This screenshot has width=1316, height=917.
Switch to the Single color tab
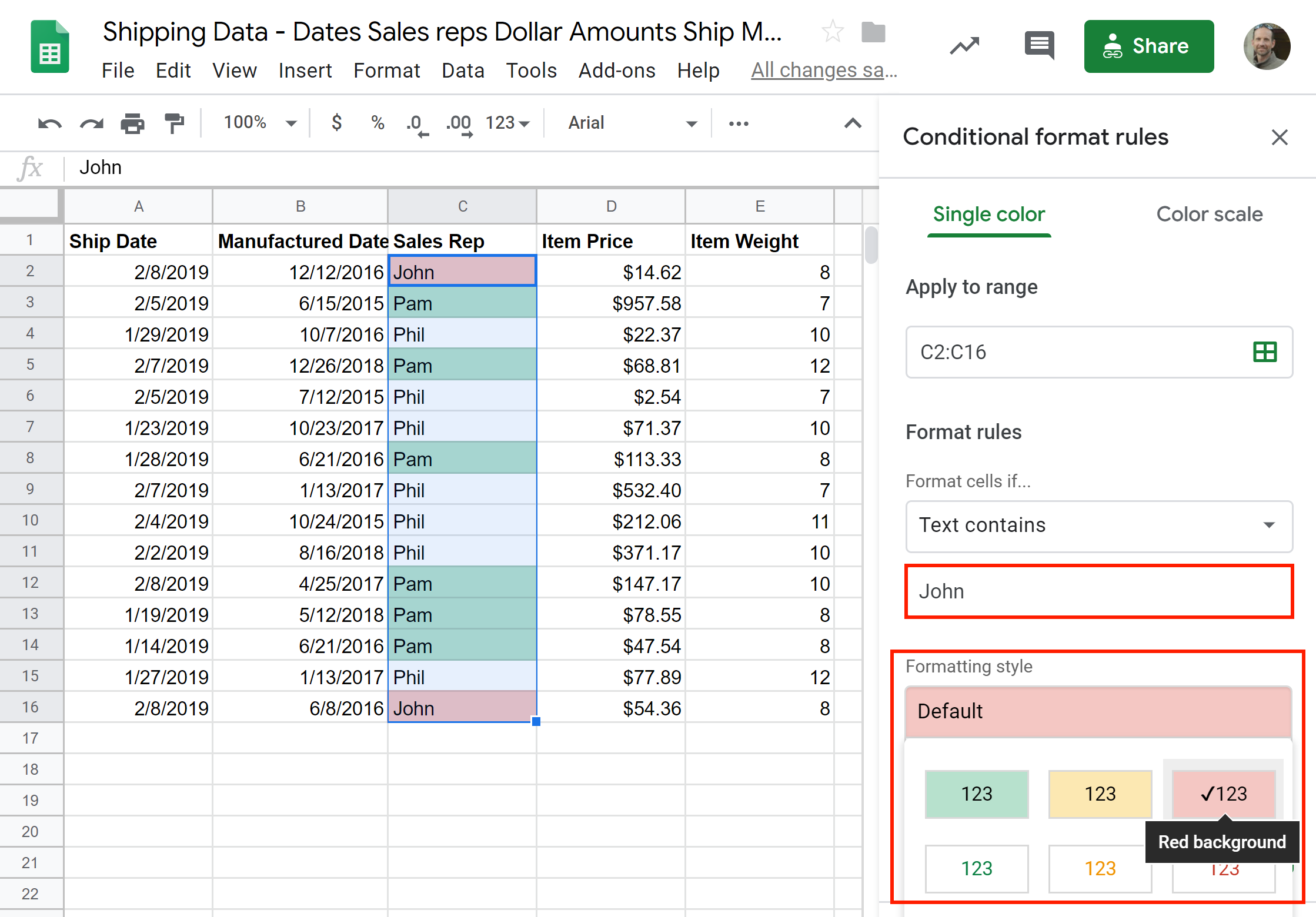coord(989,215)
